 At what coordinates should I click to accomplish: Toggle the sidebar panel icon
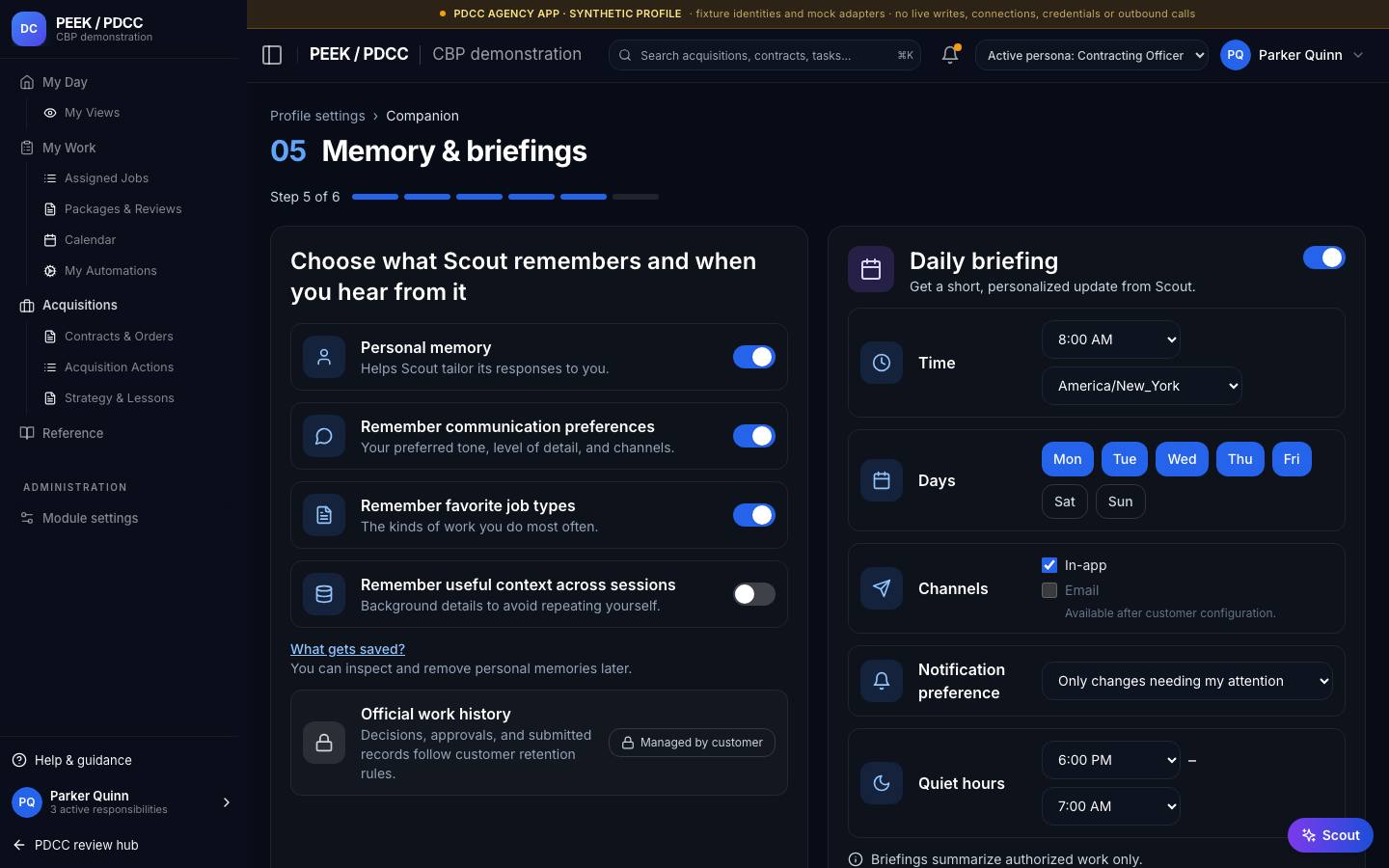click(x=272, y=55)
